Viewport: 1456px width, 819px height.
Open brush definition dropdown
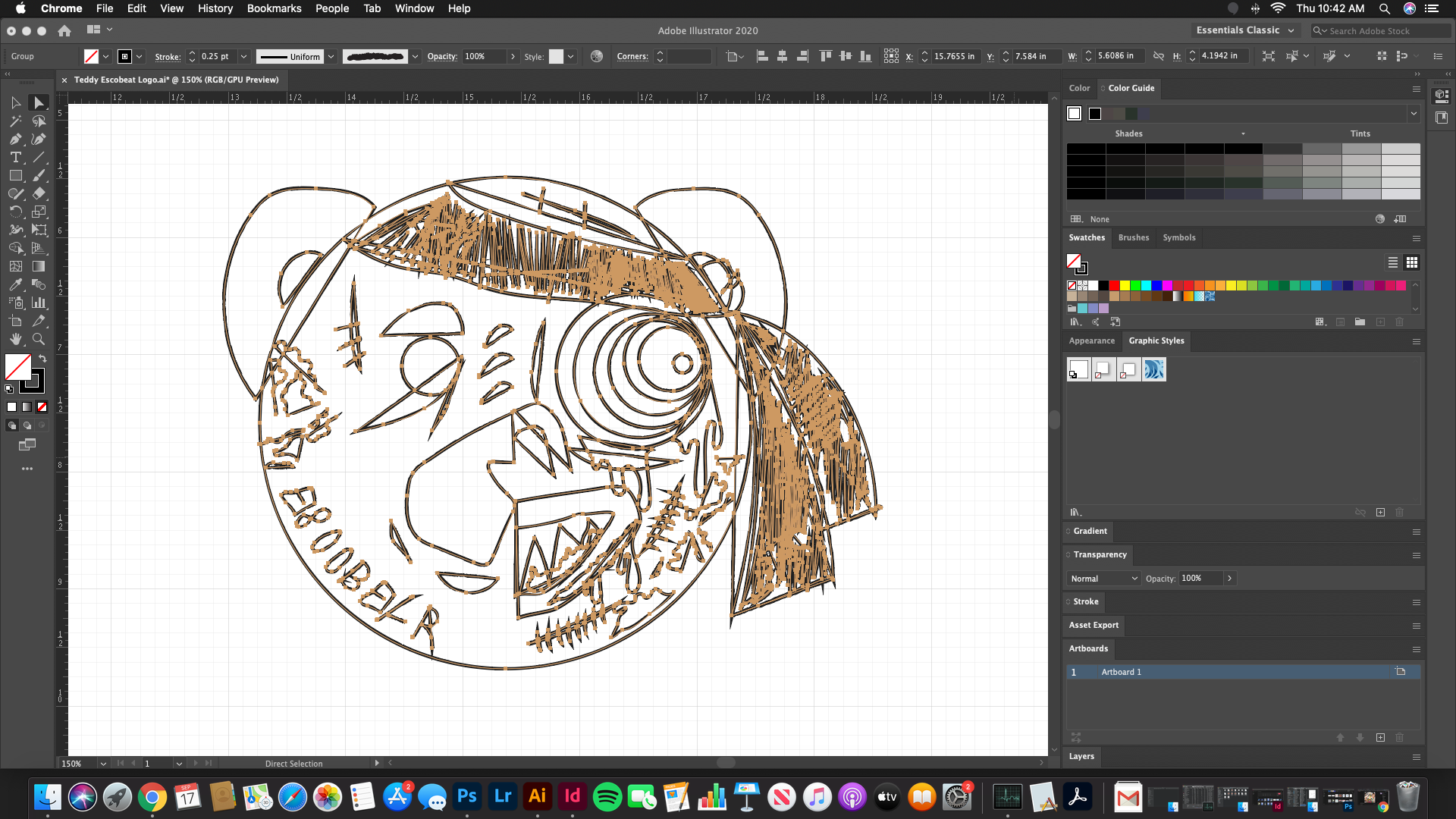point(415,56)
